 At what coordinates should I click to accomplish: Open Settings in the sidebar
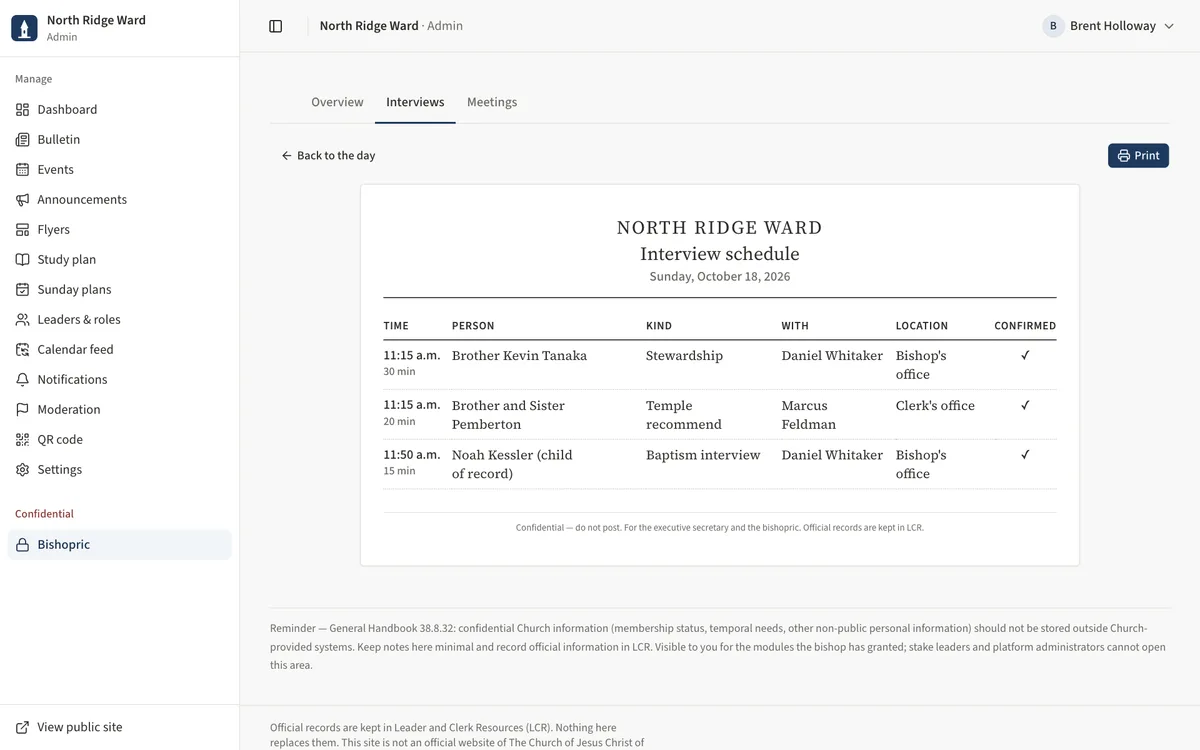click(x=120, y=470)
